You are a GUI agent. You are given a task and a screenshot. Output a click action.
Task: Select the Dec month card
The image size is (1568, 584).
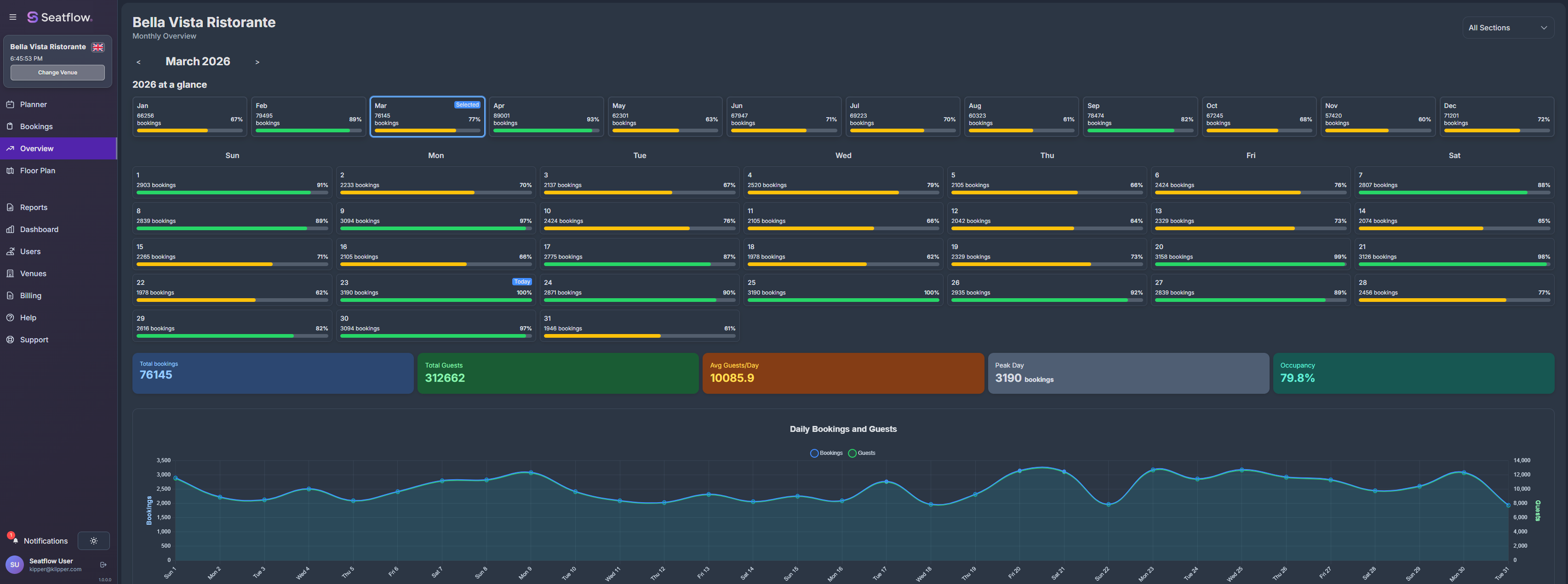pyautogui.click(x=1497, y=117)
